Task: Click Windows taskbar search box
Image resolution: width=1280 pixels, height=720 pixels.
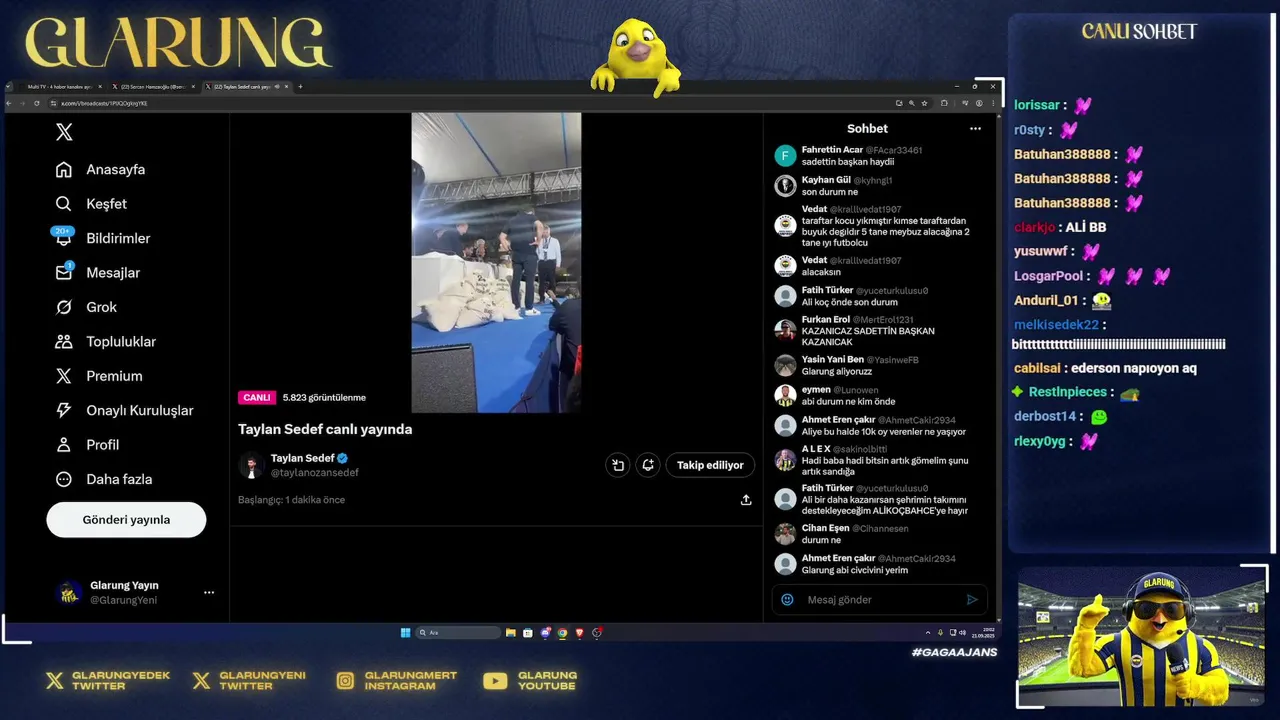Action: [x=458, y=633]
